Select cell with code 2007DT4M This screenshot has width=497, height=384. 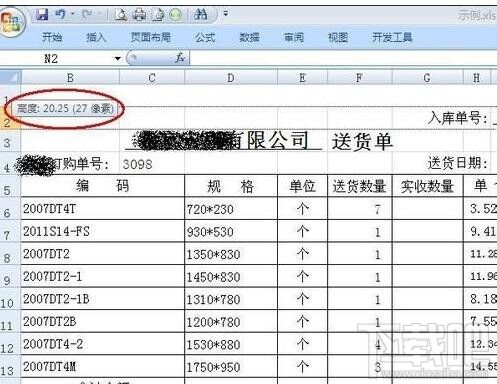point(103,367)
